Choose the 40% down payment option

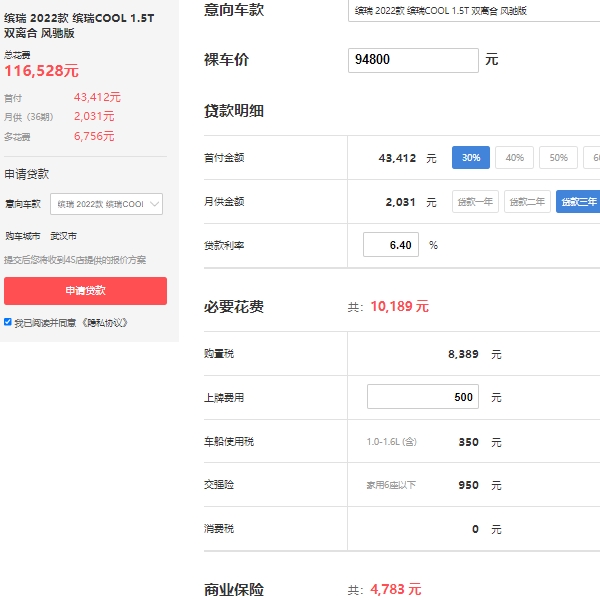(x=514, y=158)
